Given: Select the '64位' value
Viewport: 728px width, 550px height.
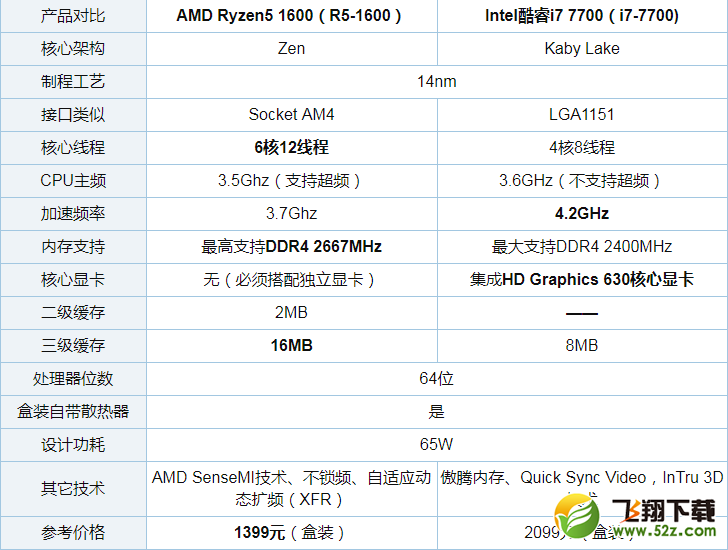Looking at the screenshot, I should pyautogui.click(x=437, y=379).
